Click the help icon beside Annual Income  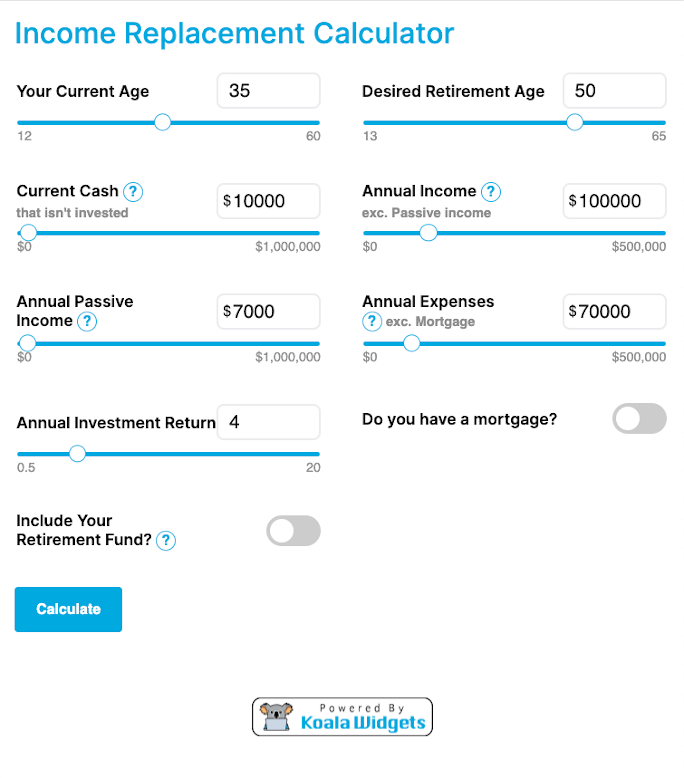tap(490, 191)
